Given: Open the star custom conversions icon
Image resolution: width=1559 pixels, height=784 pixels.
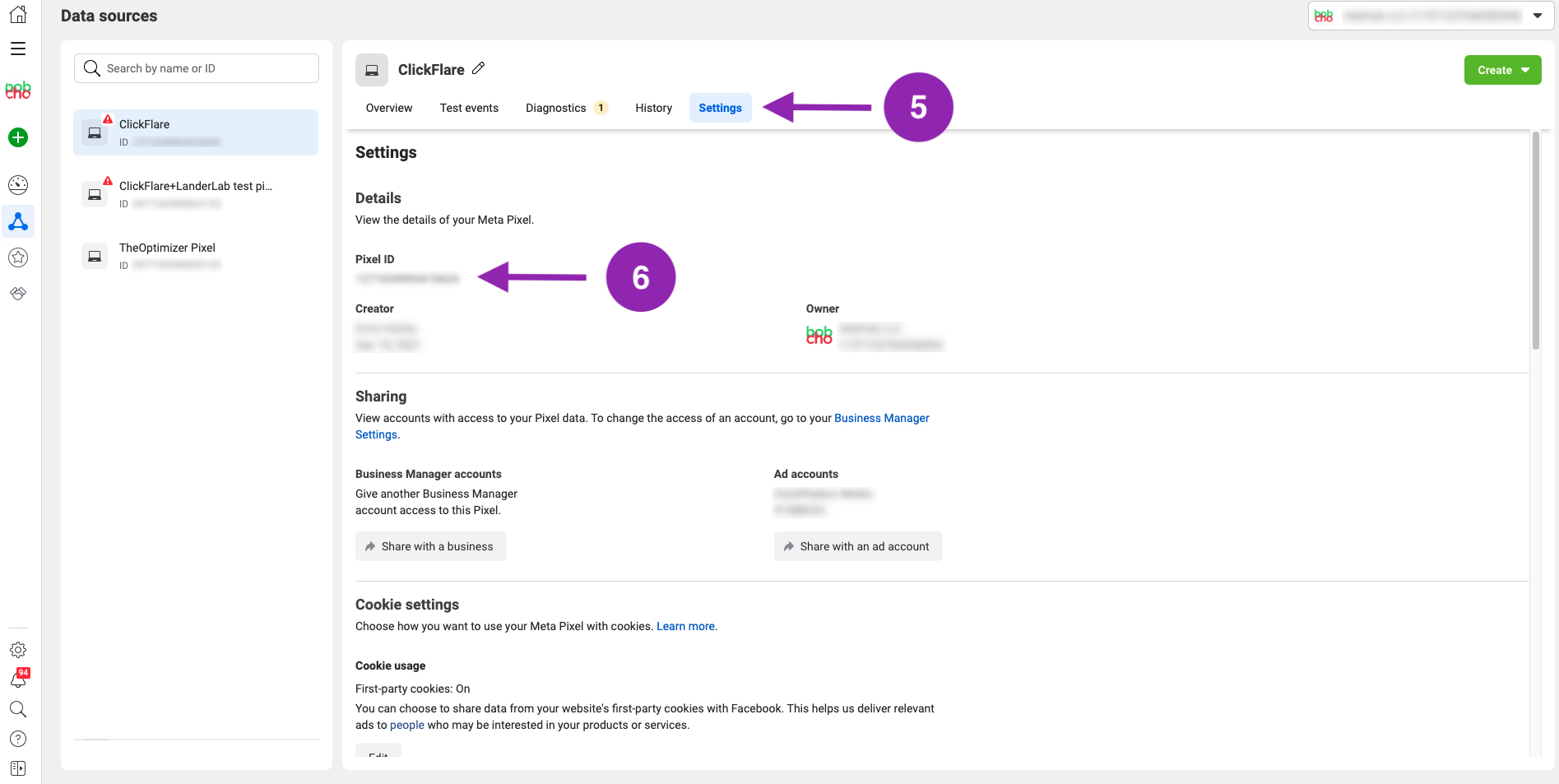Looking at the screenshot, I should 18,257.
